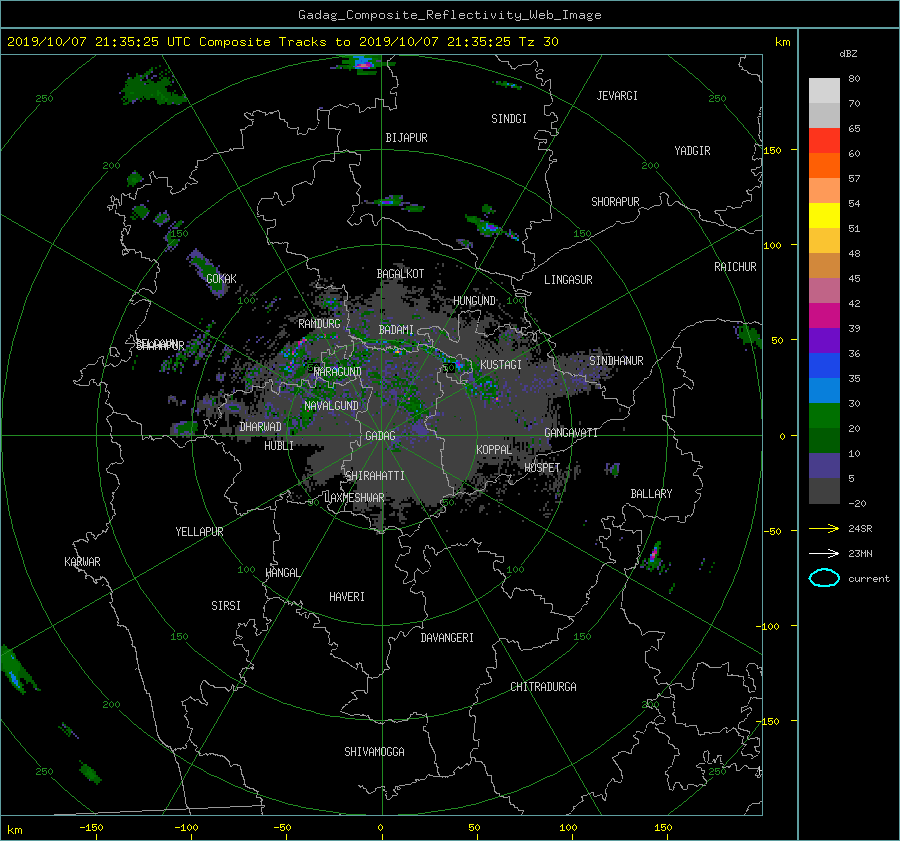Click the SINDHANUR city label
Image resolution: width=900 pixels, height=841 pixels.
[616, 361]
